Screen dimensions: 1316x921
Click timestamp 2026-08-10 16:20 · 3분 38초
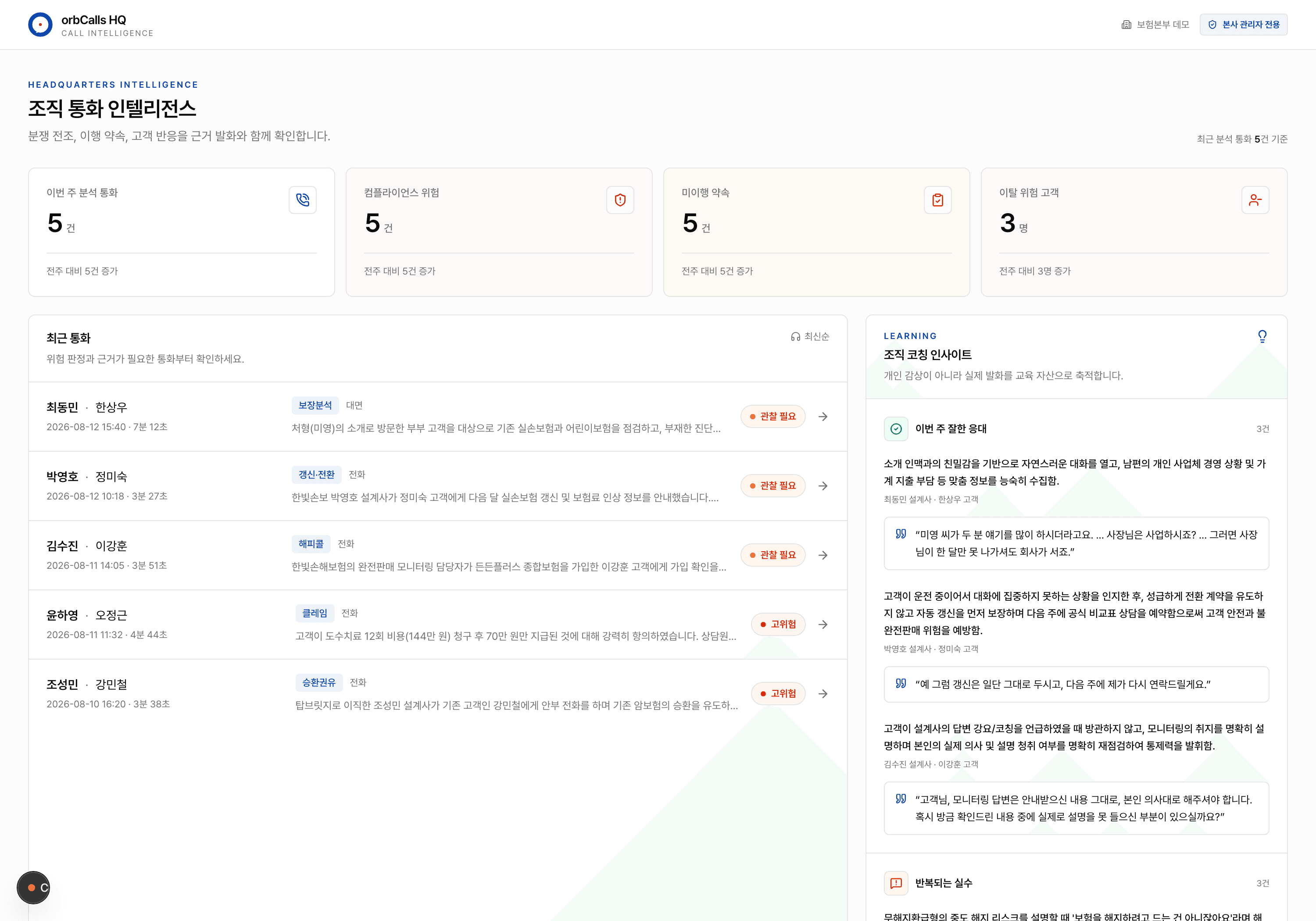pos(108,704)
